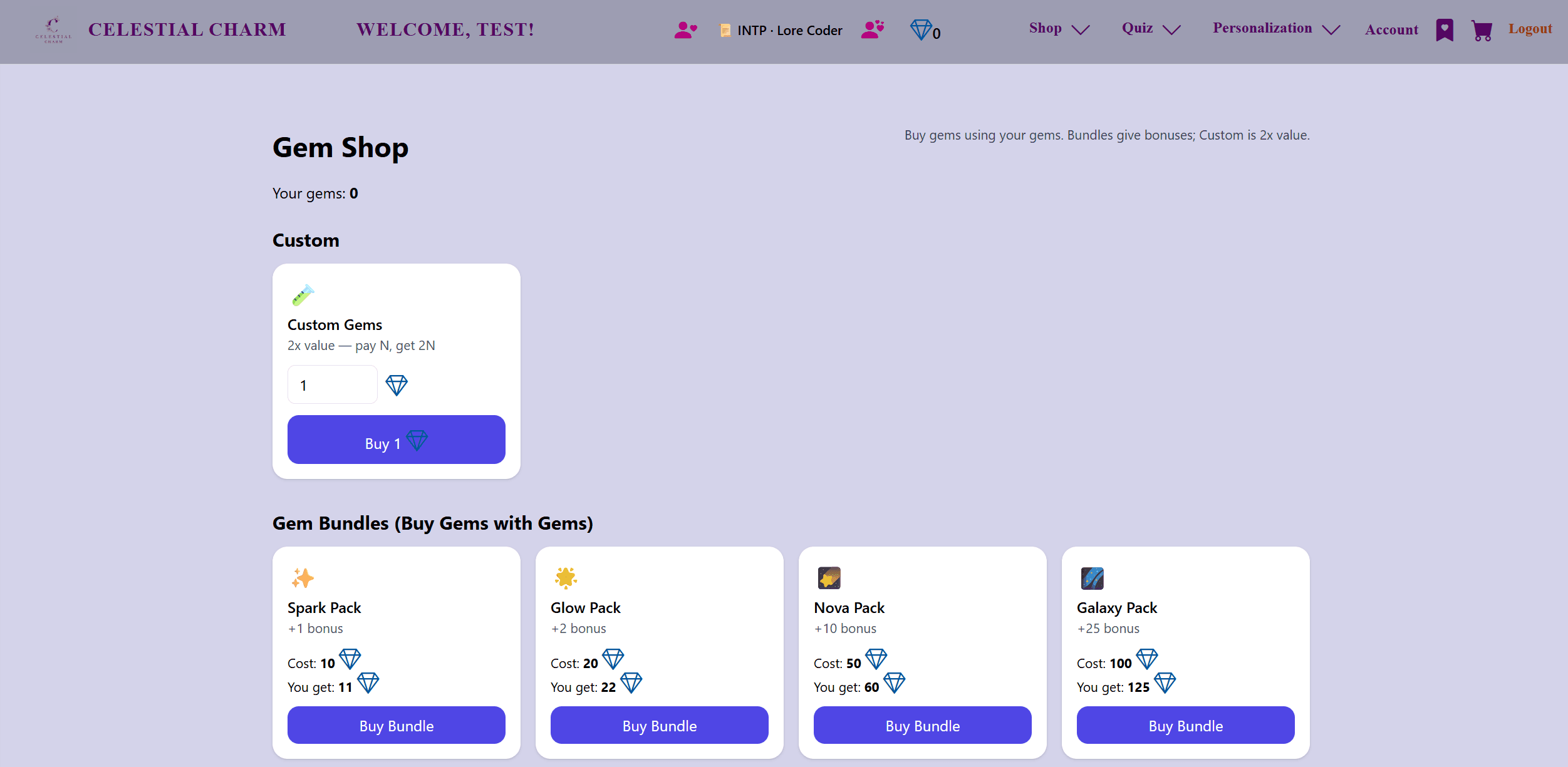Screen dimensions: 1568x767
Task: Open the Account menu item
Action: [1391, 29]
